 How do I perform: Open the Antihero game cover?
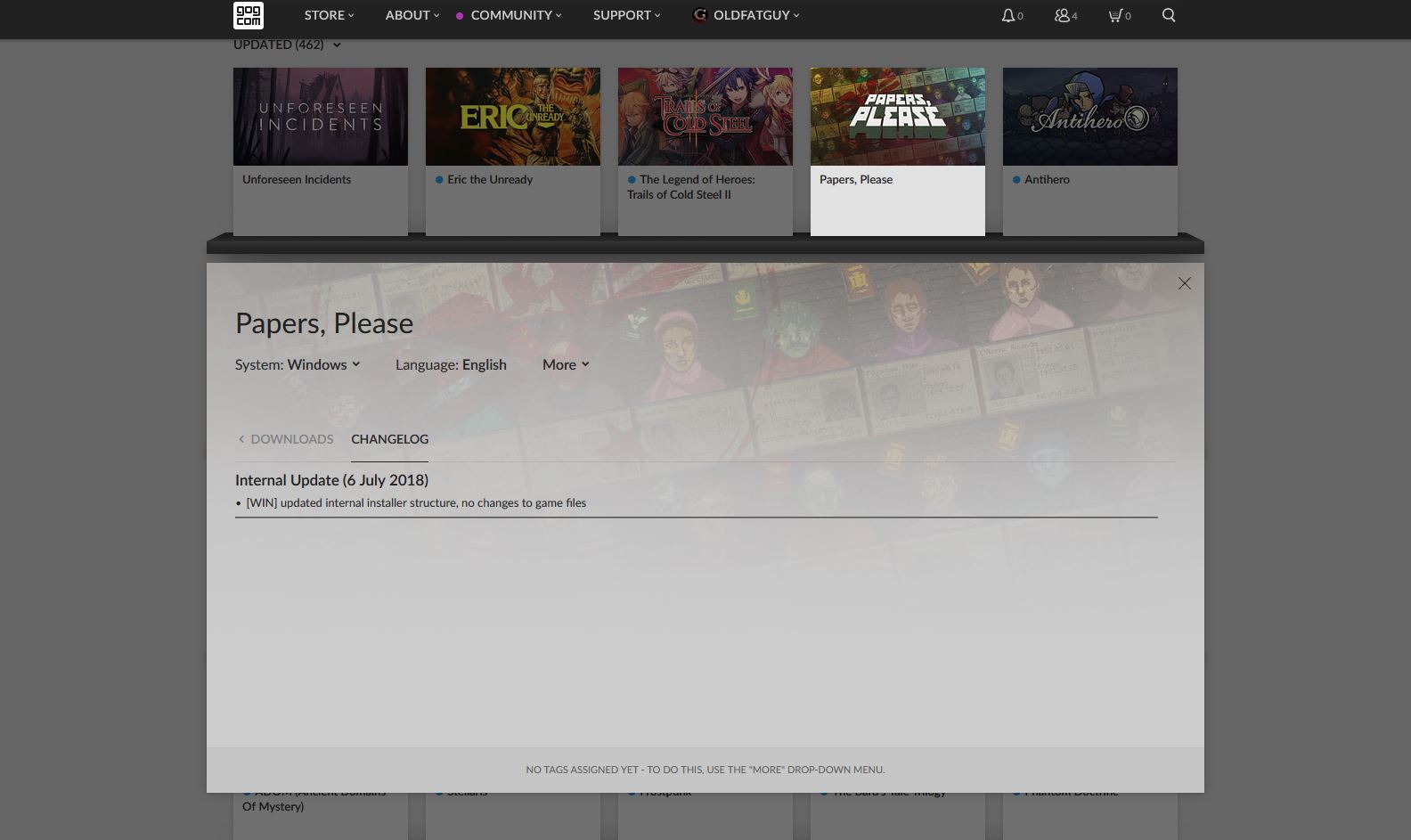coord(1090,117)
